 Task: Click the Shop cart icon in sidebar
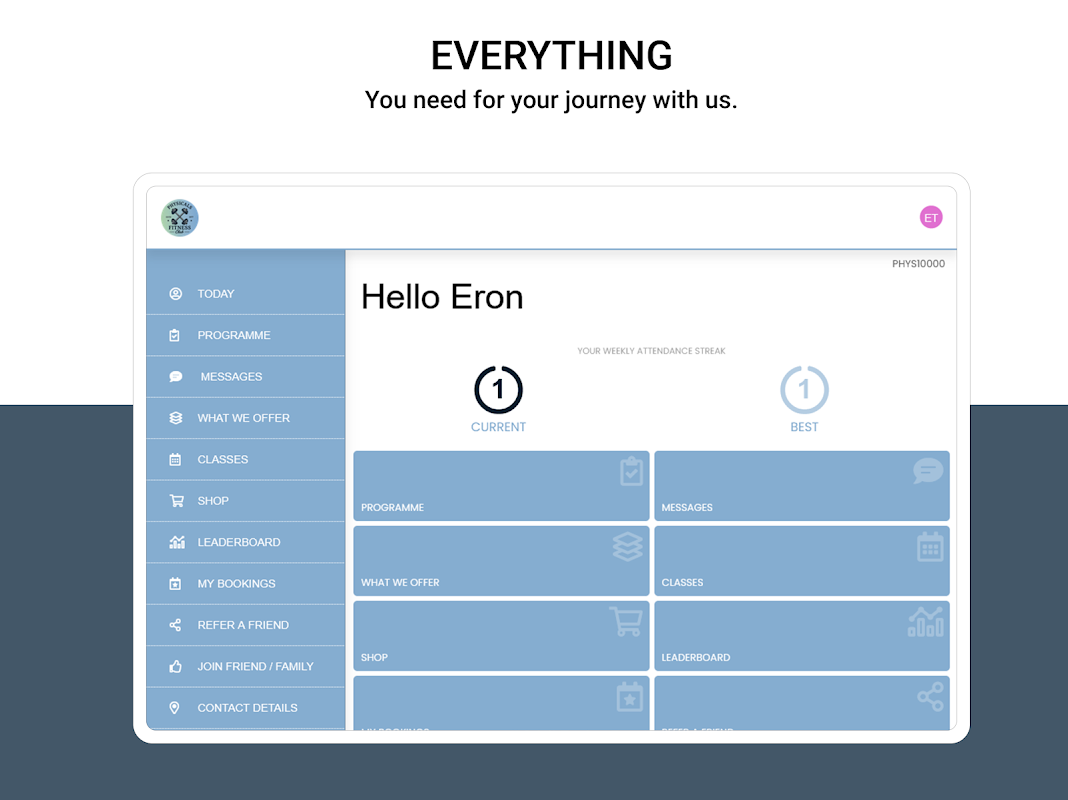[176, 501]
